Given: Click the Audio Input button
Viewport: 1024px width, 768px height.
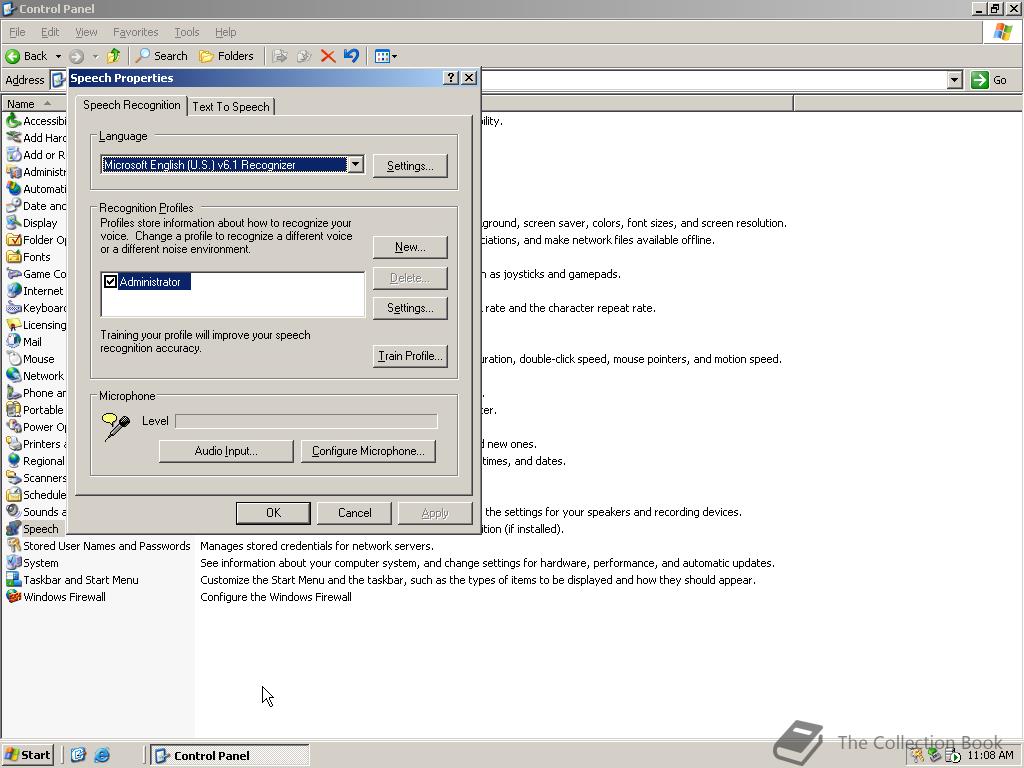Looking at the screenshot, I should tap(226, 451).
